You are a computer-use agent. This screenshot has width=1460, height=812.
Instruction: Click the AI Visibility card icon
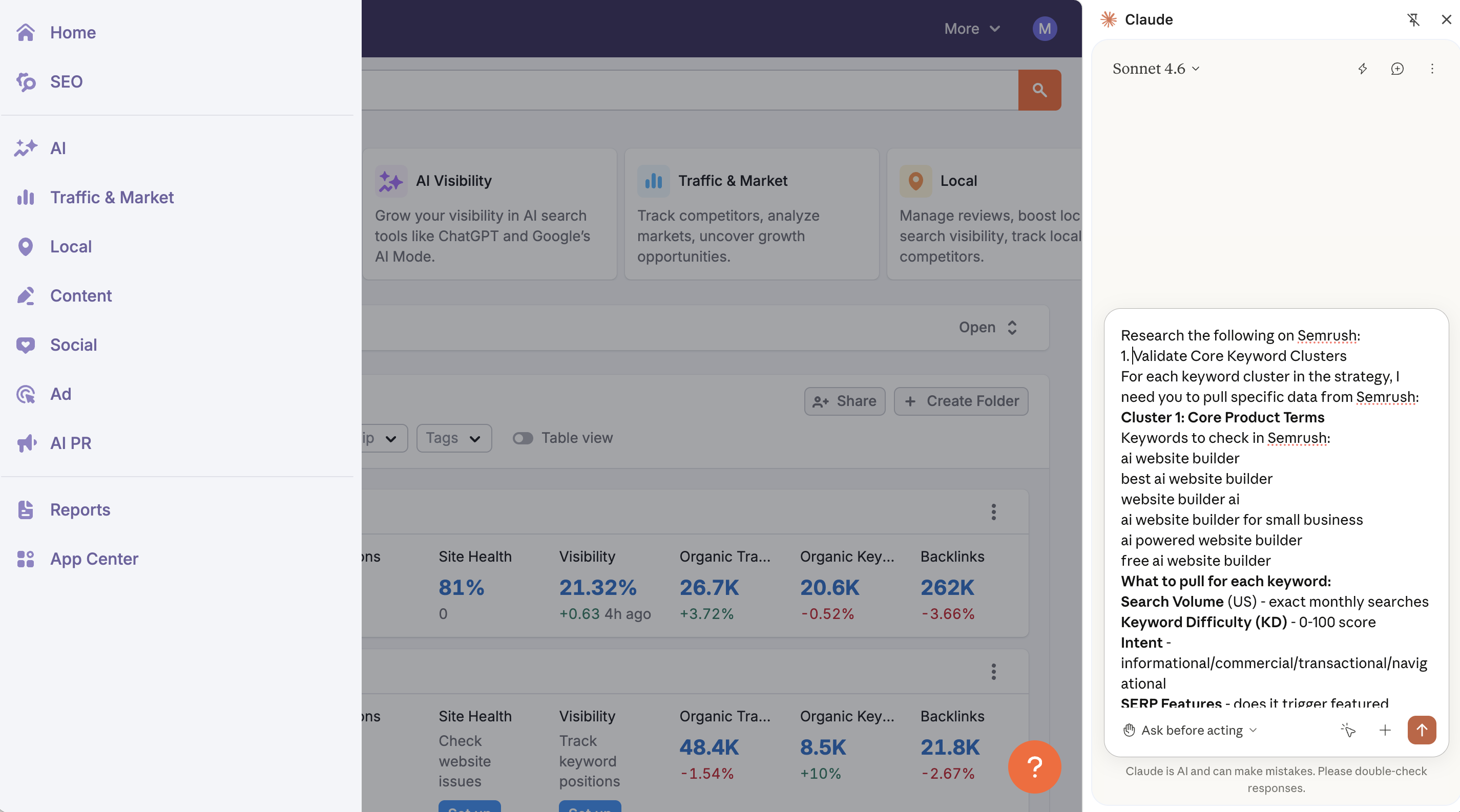pyautogui.click(x=391, y=181)
